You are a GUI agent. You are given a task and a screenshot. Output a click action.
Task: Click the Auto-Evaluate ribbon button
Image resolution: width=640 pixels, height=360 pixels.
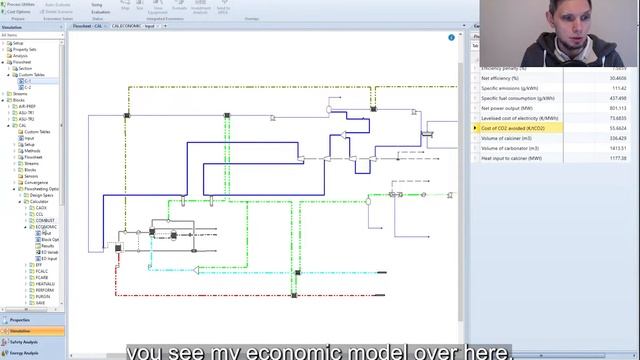coord(57,4)
